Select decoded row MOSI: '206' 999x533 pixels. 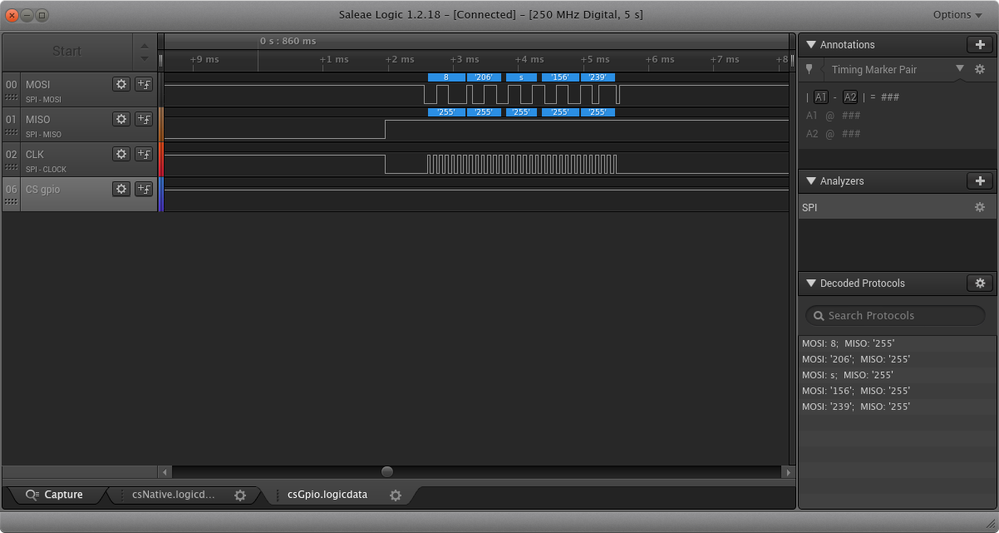[x=895, y=359]
